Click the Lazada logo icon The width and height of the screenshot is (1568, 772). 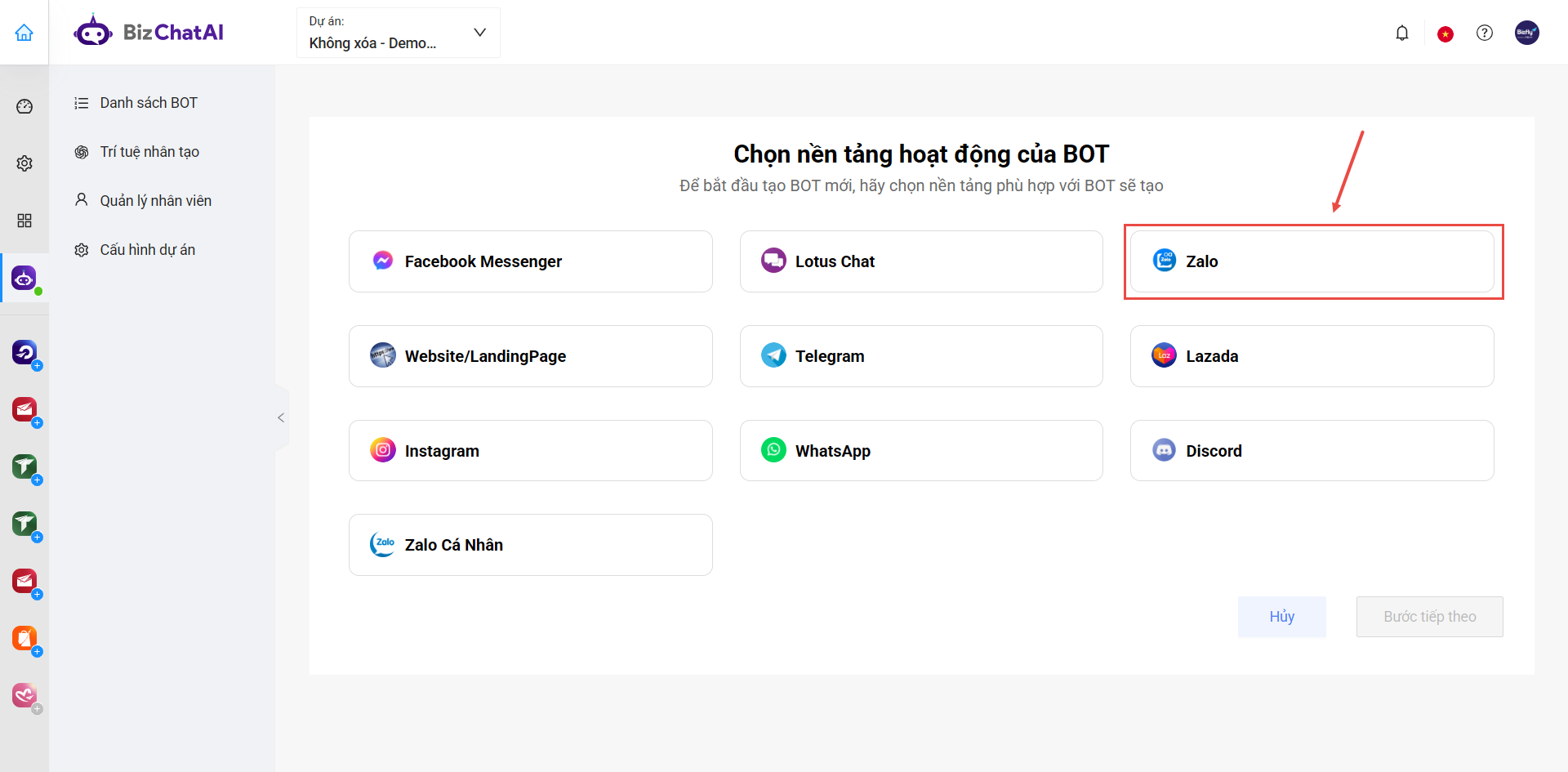tap(1164, 355)
